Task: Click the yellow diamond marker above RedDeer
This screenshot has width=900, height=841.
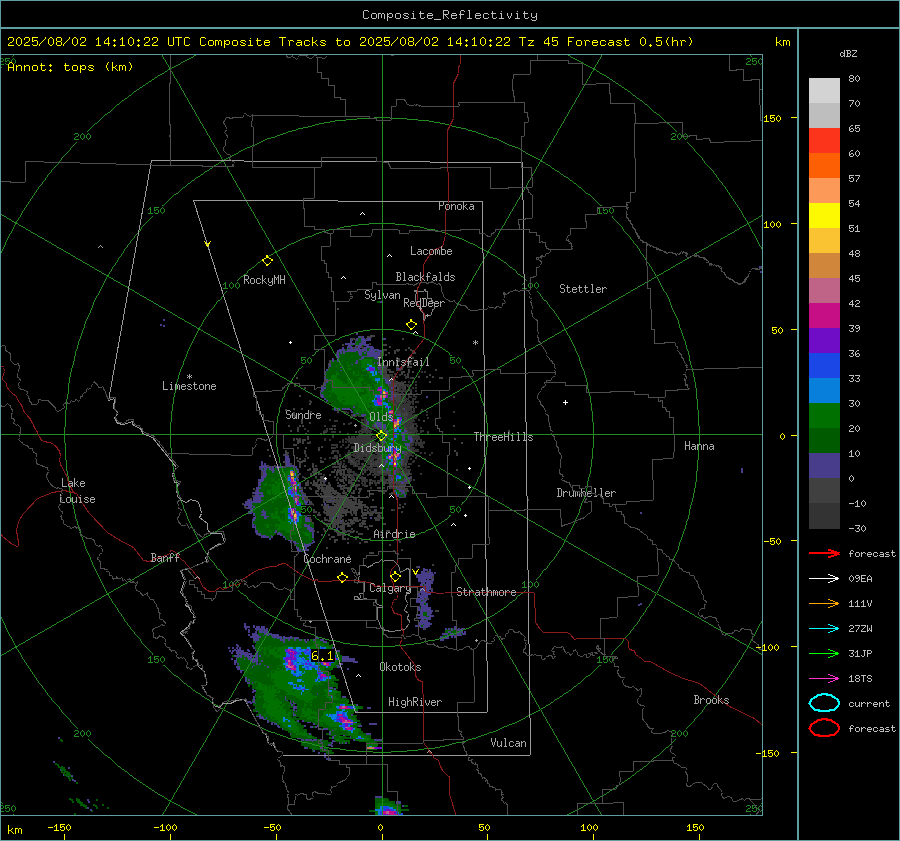Action: pos(411,325)
